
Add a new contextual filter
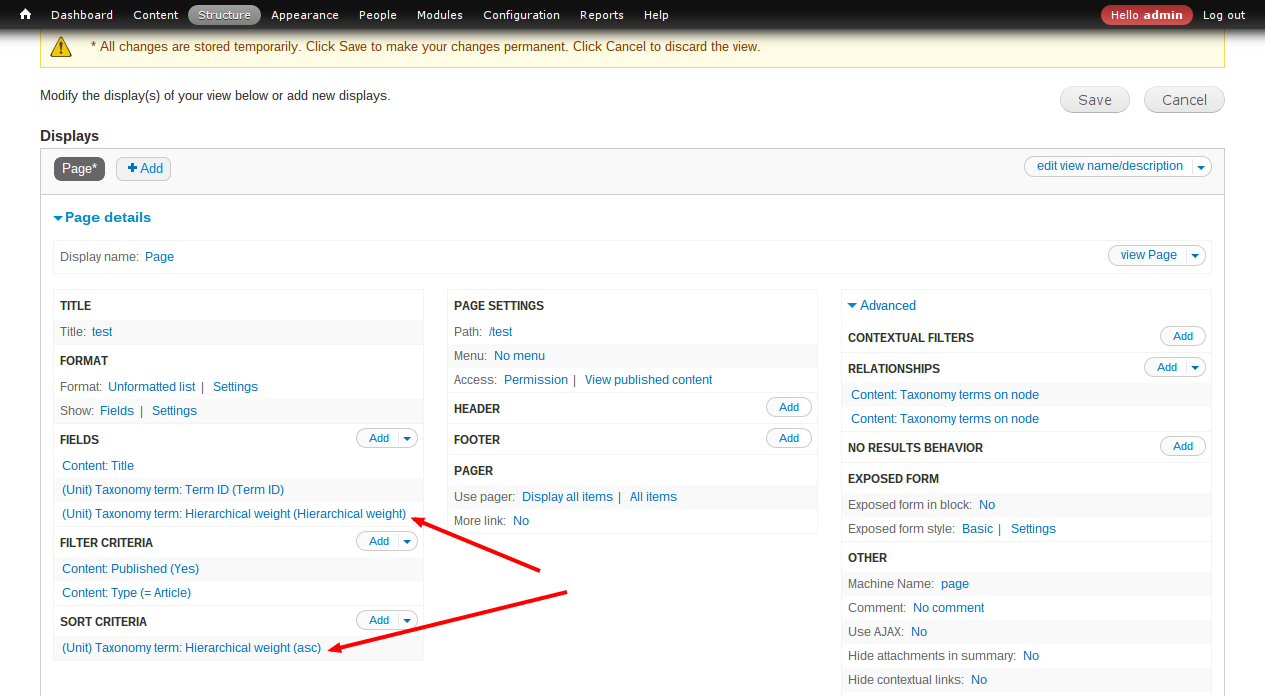(x=1182, y=337)
